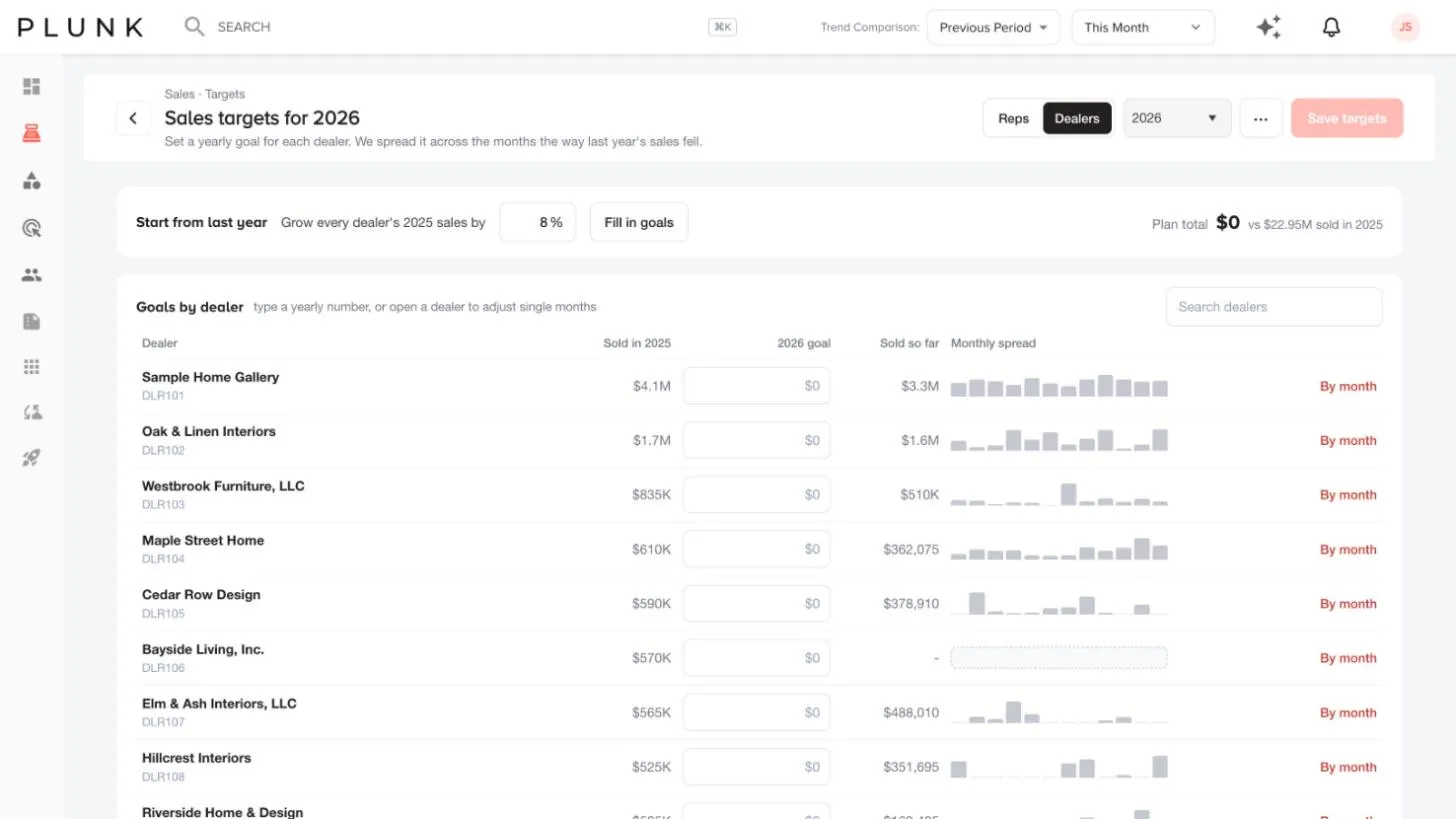The image size is (1456, 819).
Task: Click the Search dealers field
Action: 1274,307
